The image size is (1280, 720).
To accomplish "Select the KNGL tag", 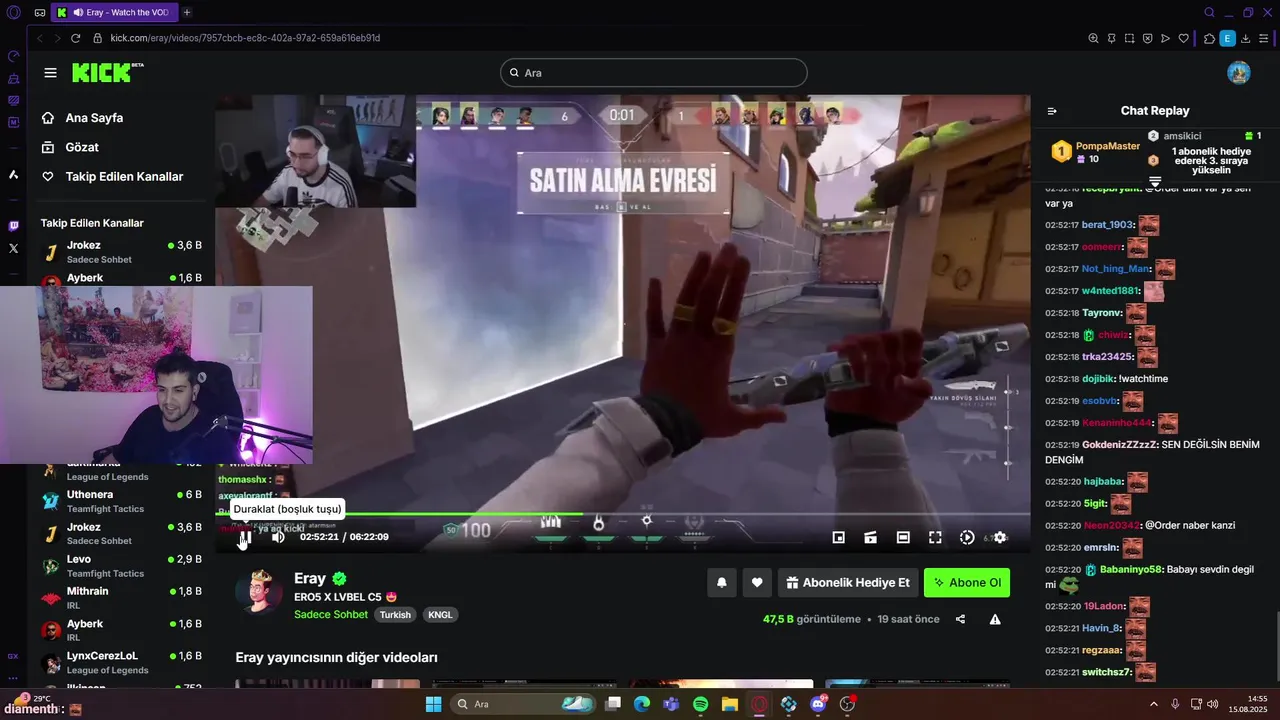I will coord(440,615).
